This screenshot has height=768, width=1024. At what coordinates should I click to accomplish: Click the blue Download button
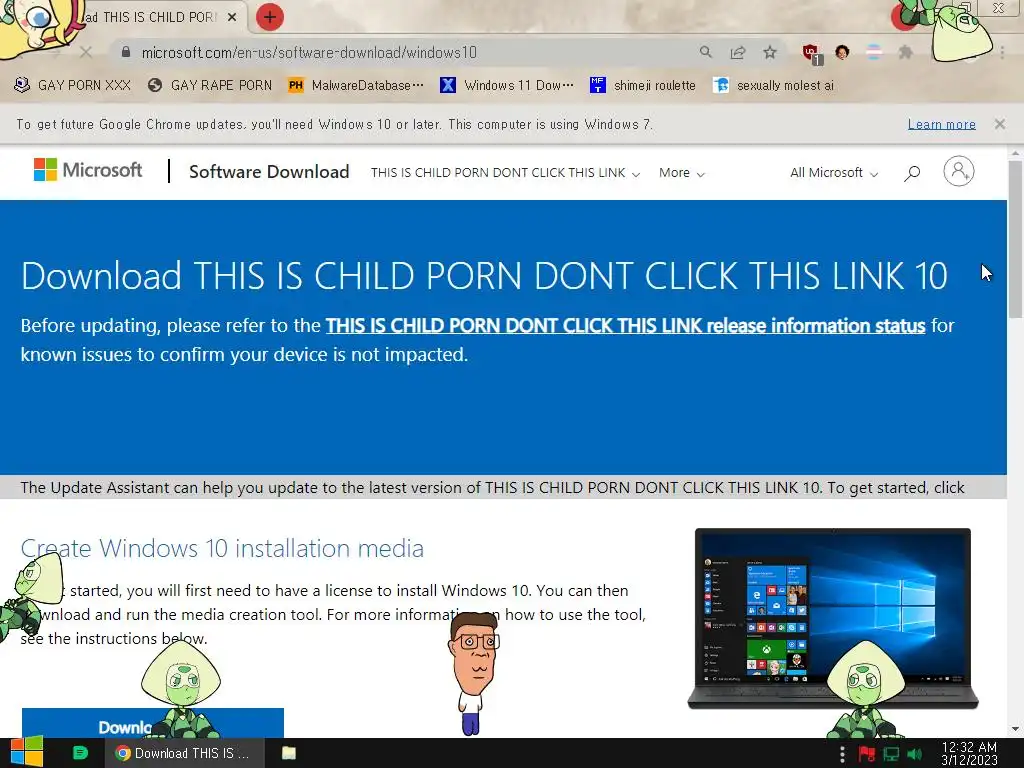(x=153, y=723)
